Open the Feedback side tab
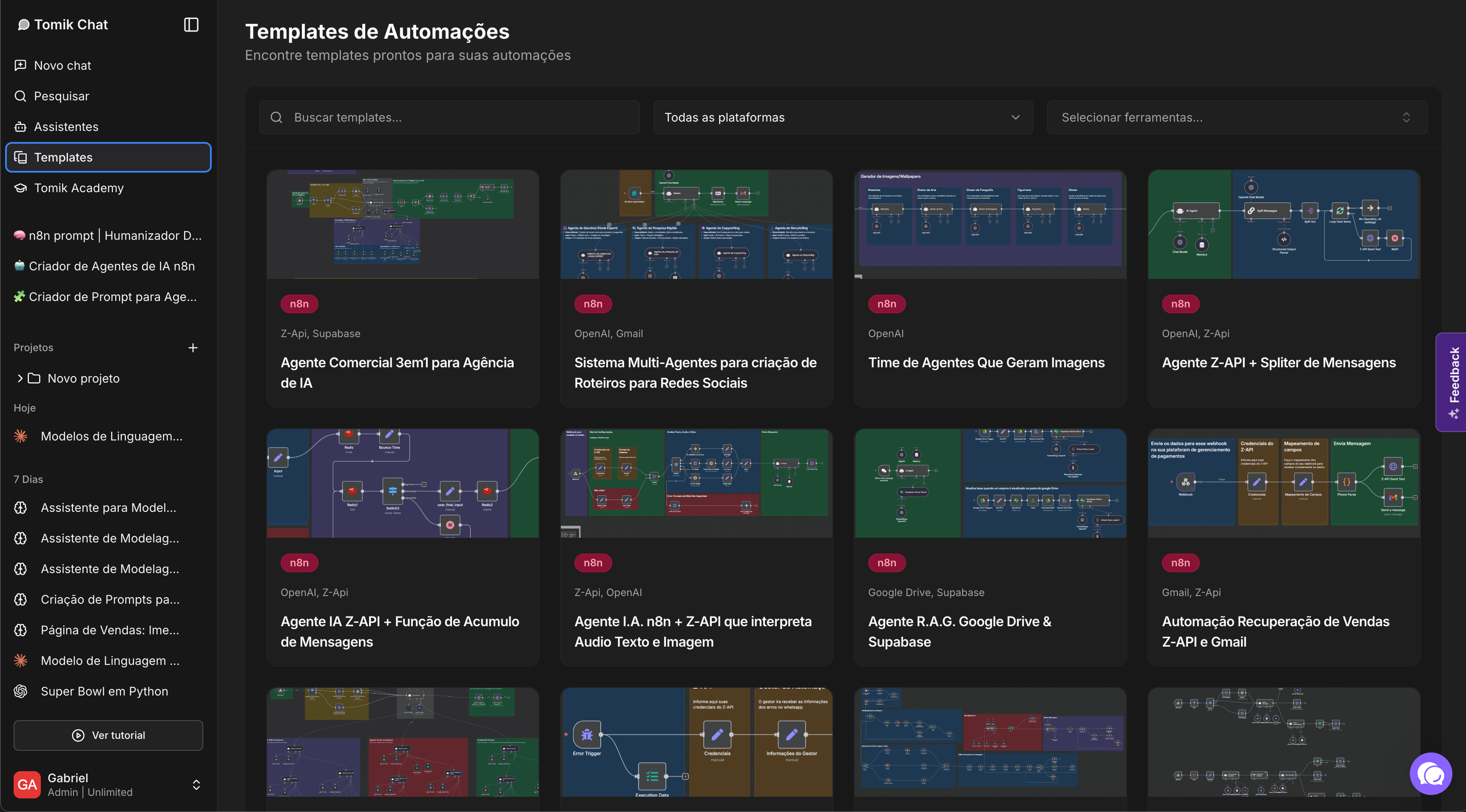The width and height of the screenshot is (1466, 812). [1451, 382]
